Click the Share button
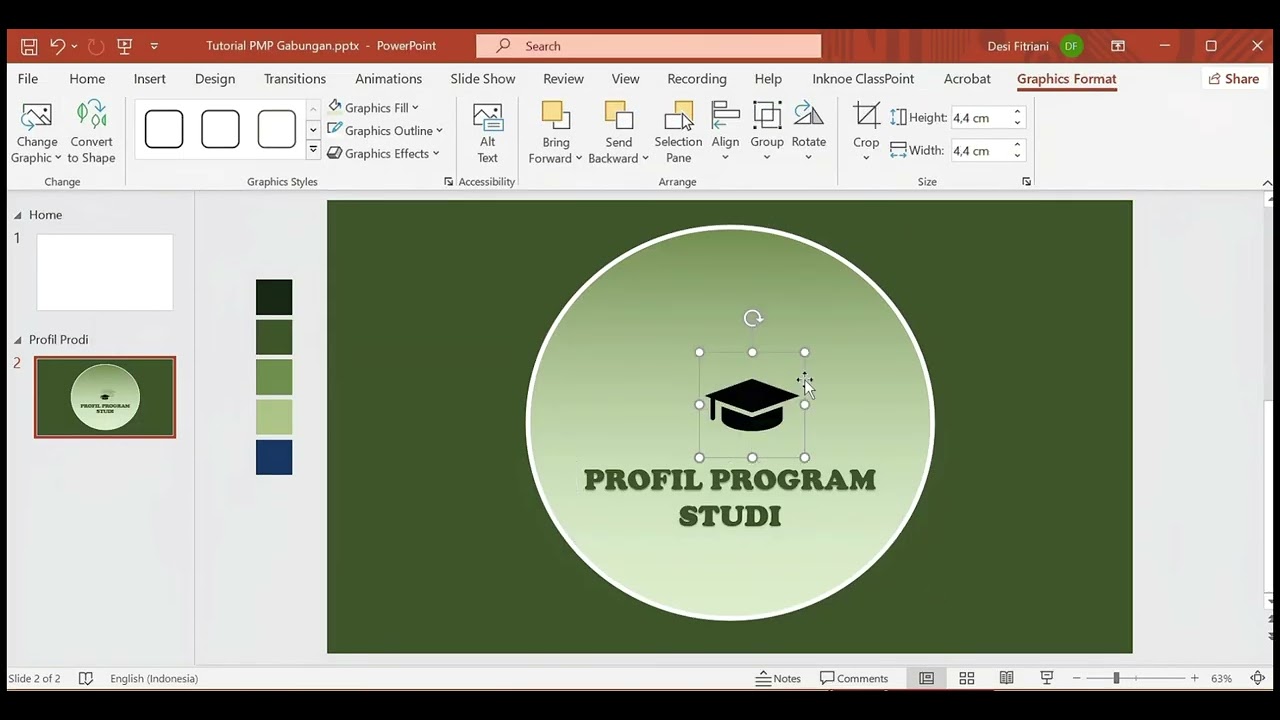 [1234, 79]
